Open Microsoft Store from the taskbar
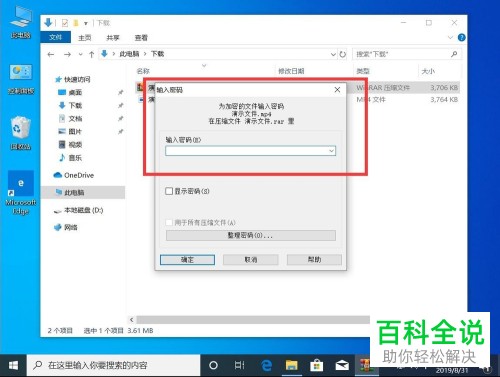This screenshot has width=500, height=377. tap(316, 365)
